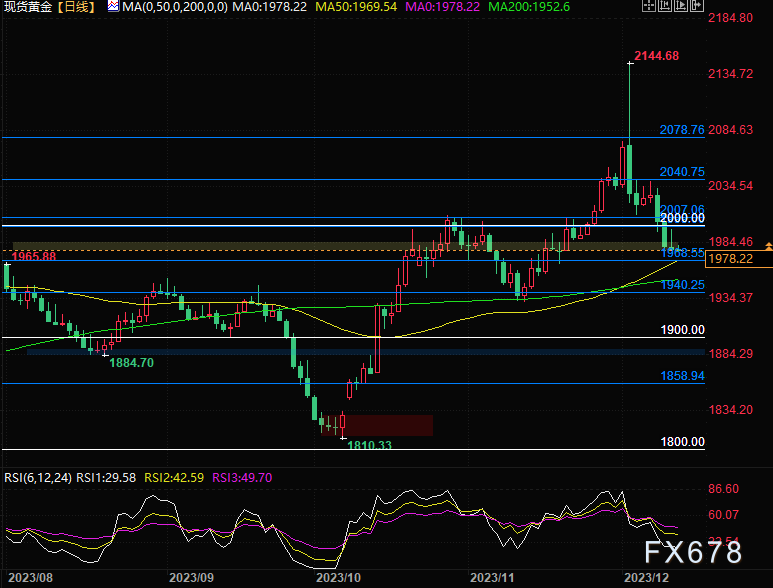
Task: Select the 2078.76 resistance level label
Action: [x=682, y=130]
